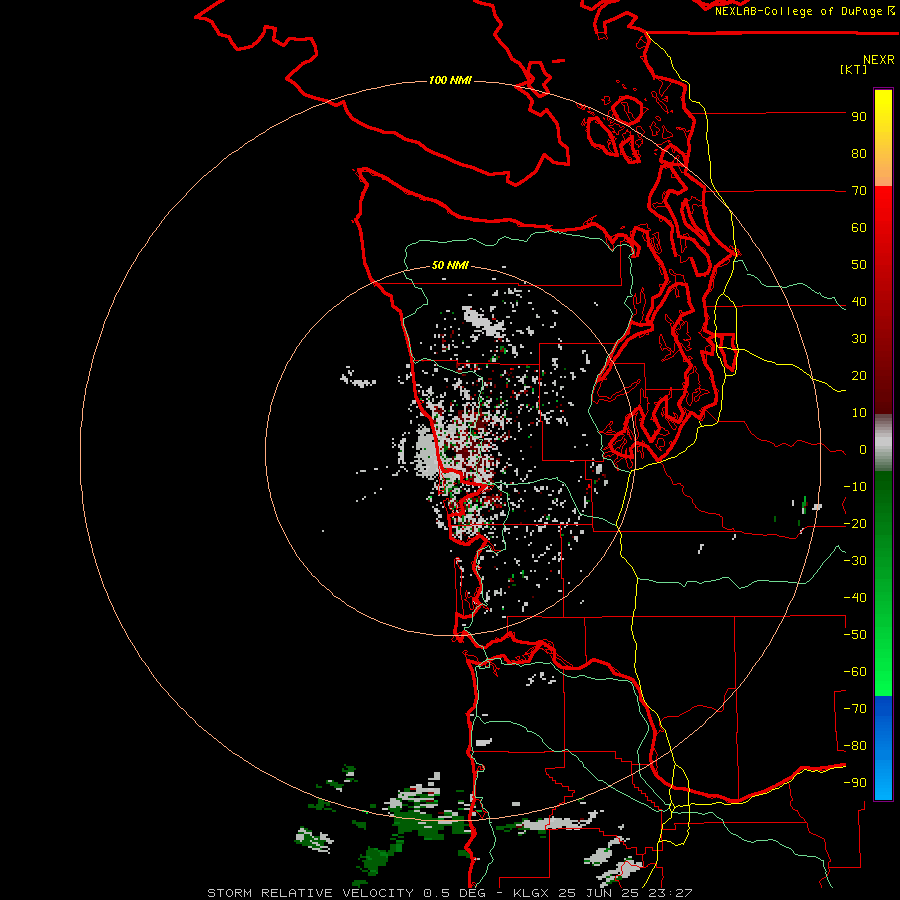Viewport: 900px width, 900px height.
Task: Click the -70 knot scale label
Action: pyautogui.click(x=855, y=709)
